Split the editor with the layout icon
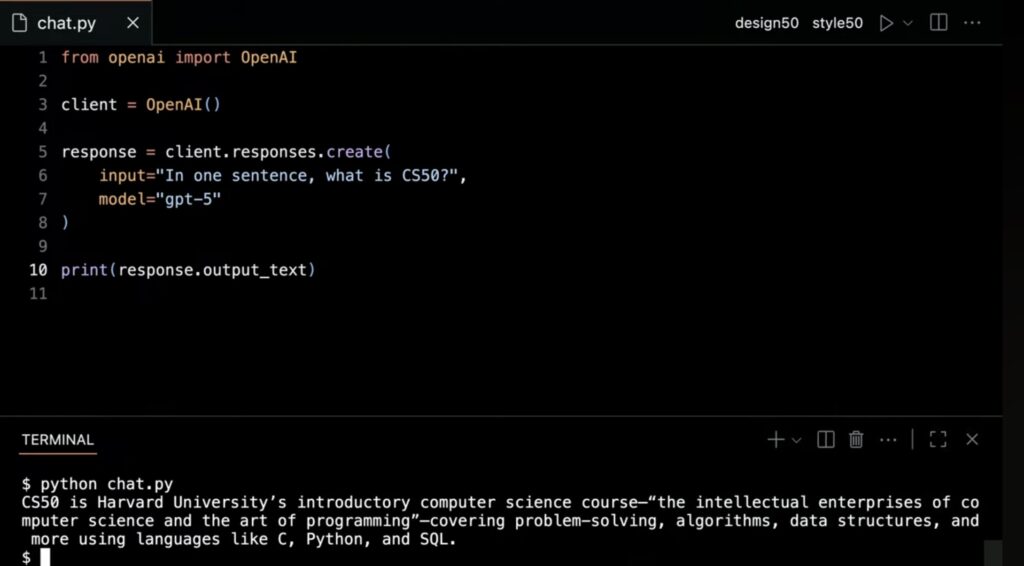Screen dimensions: 1024x566 pyautogui.click(x=938, y=23)
